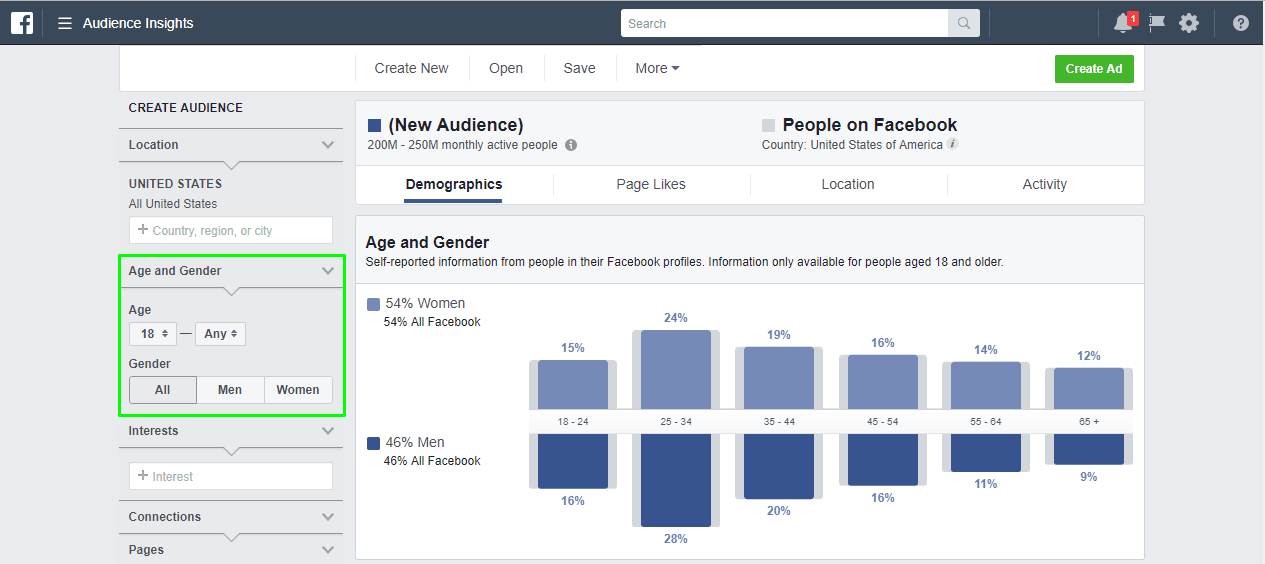Click the Audience Insights title
The image size is (1265, 564).
(x=138, y=23)
